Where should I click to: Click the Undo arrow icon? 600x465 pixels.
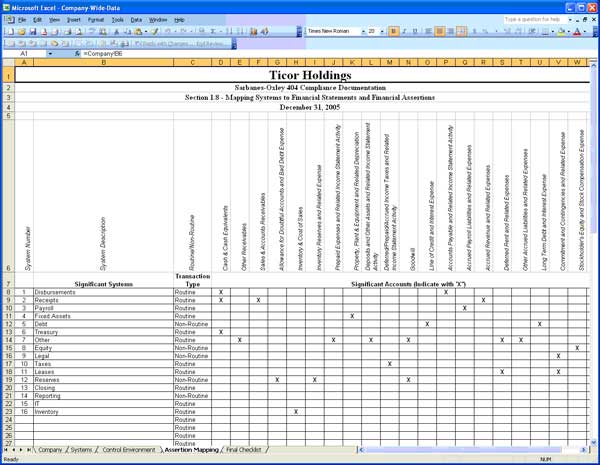[168, 31]
